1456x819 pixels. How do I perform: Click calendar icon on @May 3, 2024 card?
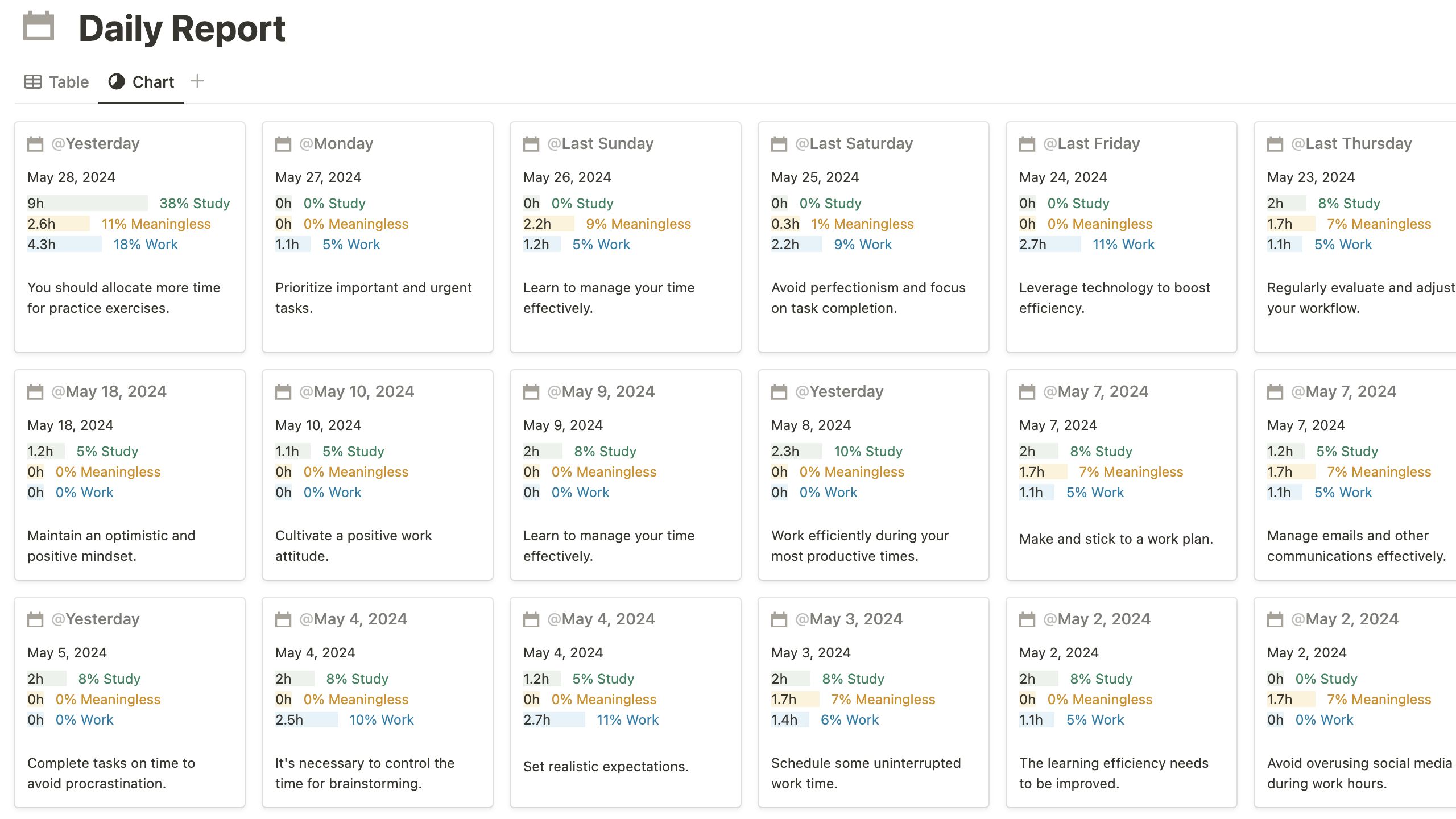coord(779,619)
